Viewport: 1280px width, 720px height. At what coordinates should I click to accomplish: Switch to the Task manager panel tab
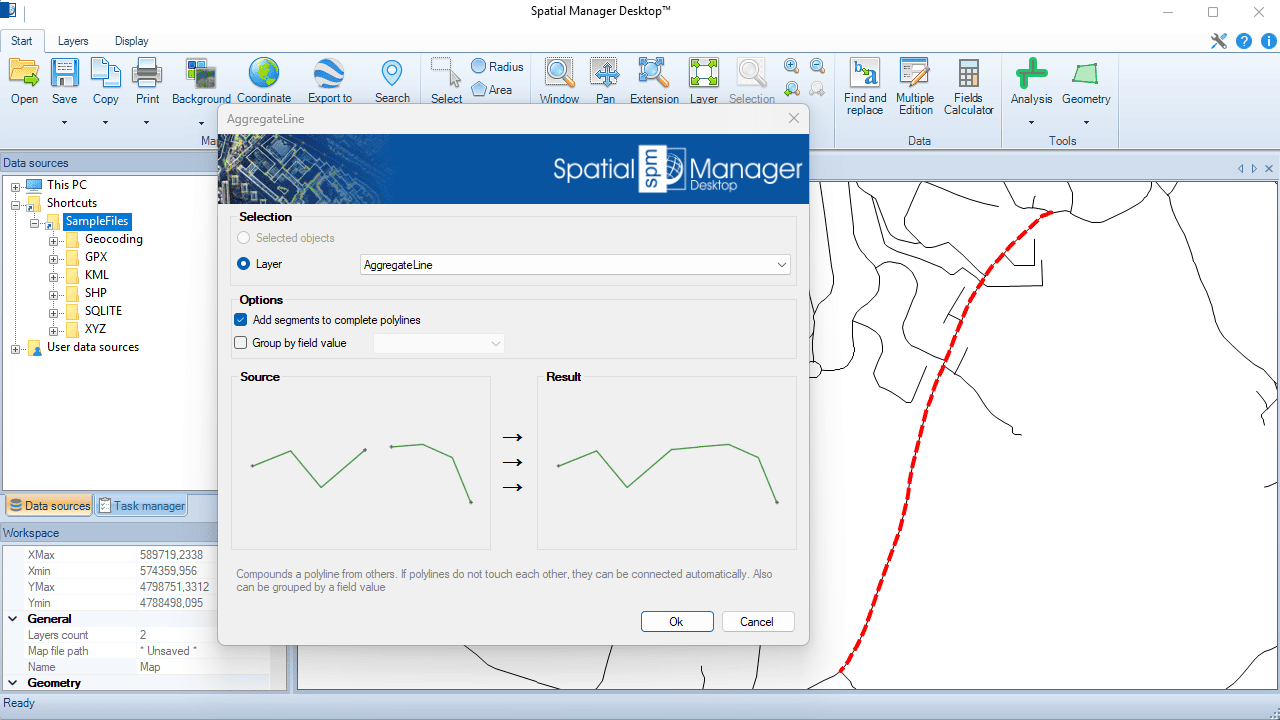141,506
